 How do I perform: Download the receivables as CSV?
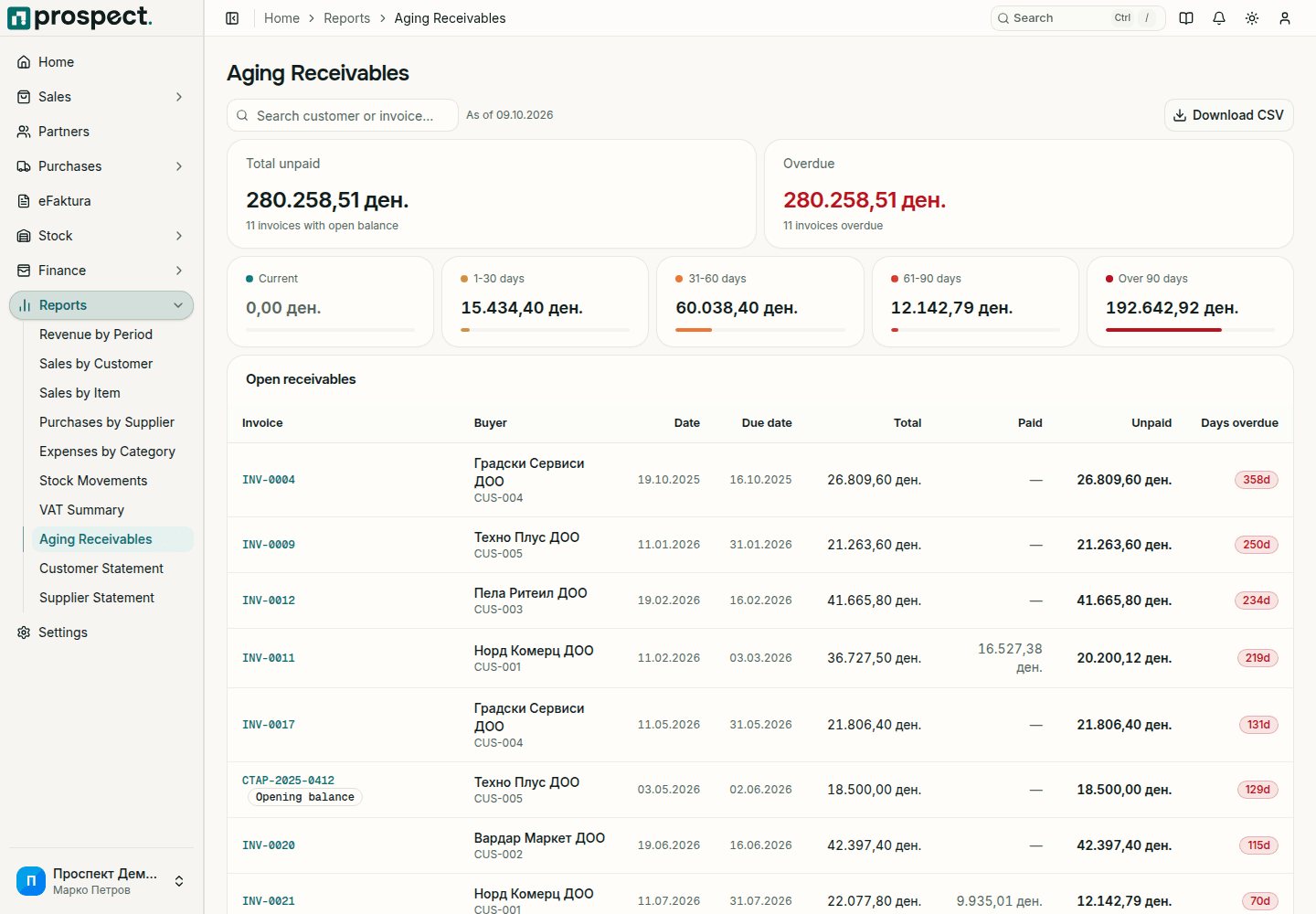[1228, 115]
